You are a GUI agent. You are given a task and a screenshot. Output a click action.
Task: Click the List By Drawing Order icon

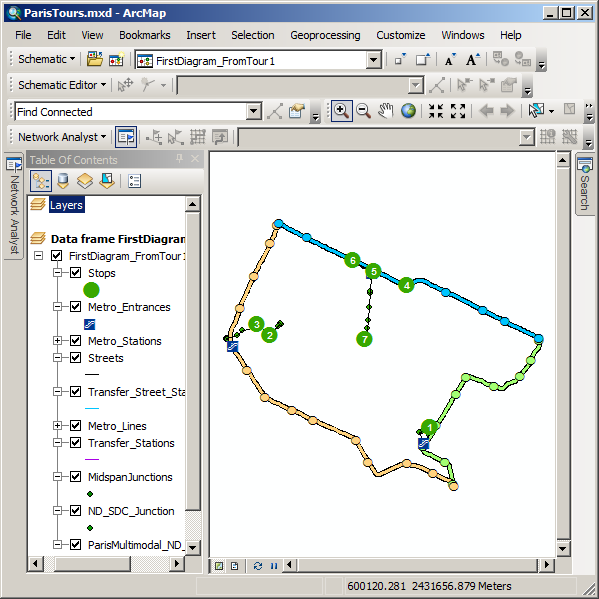(41, 181)
